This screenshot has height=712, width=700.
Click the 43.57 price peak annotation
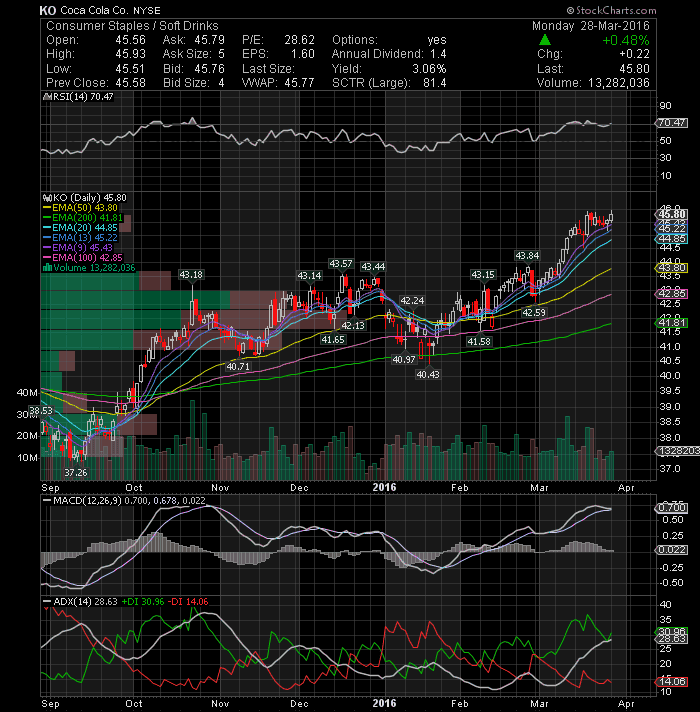pos(341,264)
